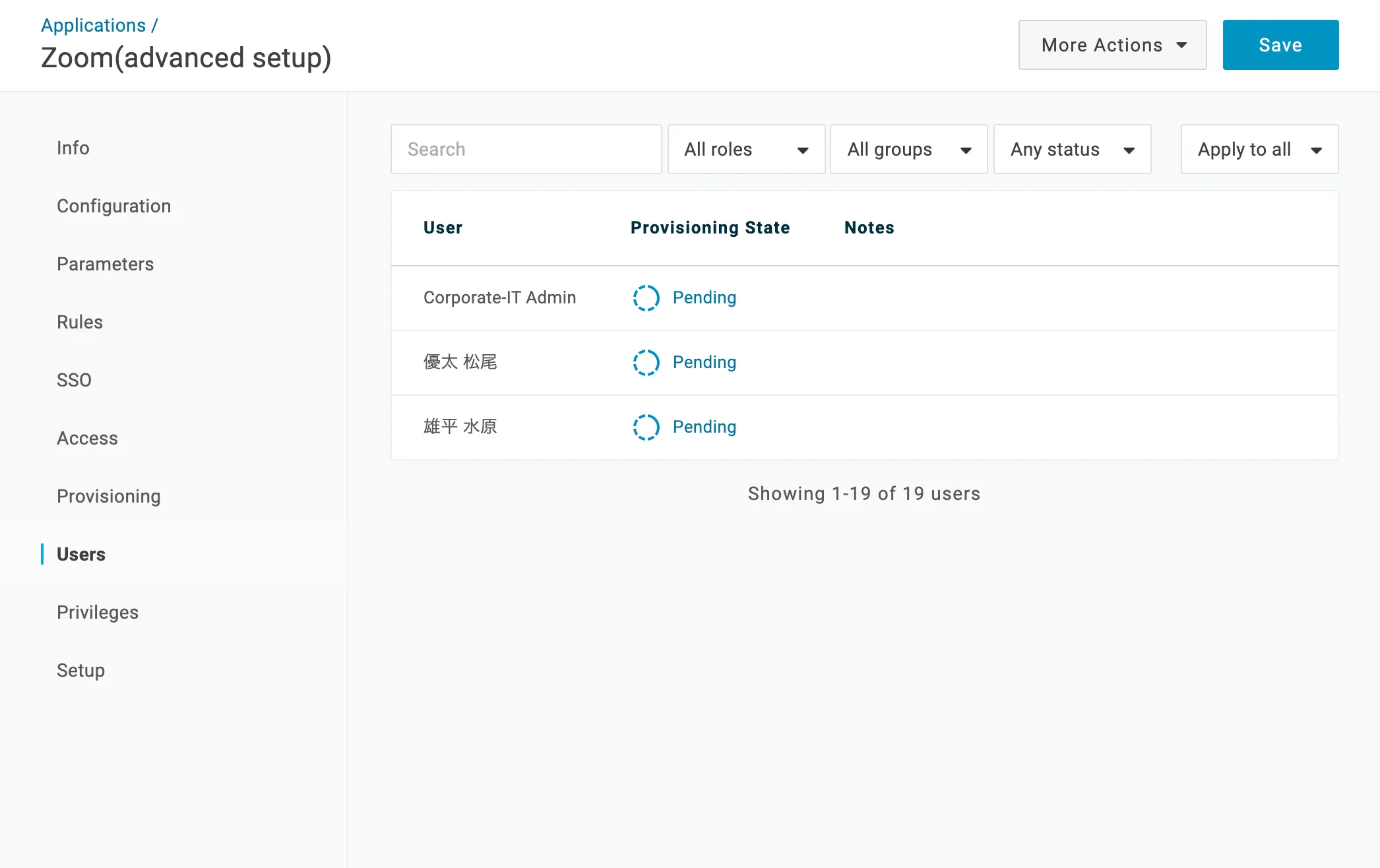Image resolution: width=1380 pixels, height=868 pixels.
Task: Click pending spinner icon for Corporate-IT Admin
Action: (x=646, y=298)
